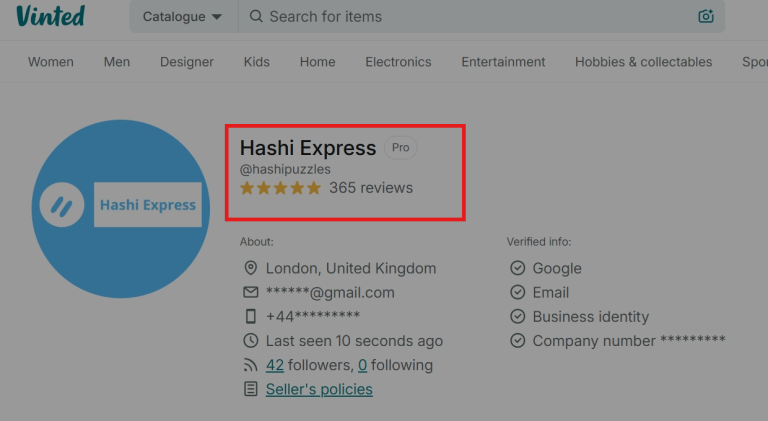Open the Women category menu
The image size is (768, 421).
[51, 62]
